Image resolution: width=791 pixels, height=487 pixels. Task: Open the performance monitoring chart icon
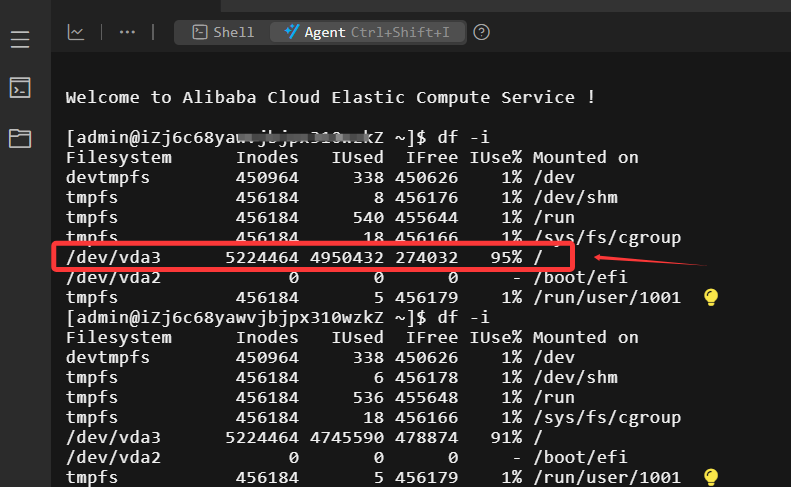pyautogui.click(x=76, y=32)
